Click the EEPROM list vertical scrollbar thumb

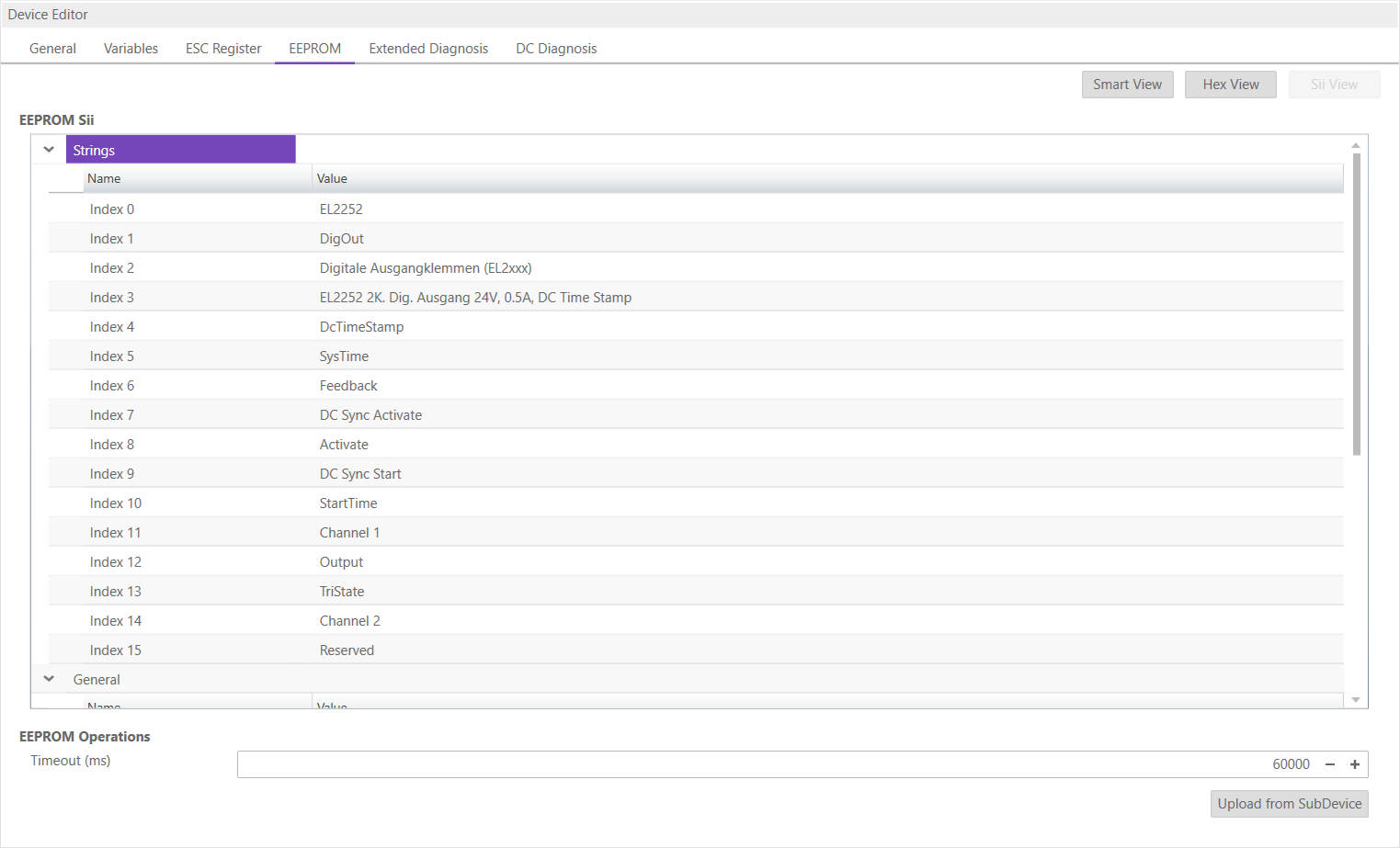tap(1356, 303)
